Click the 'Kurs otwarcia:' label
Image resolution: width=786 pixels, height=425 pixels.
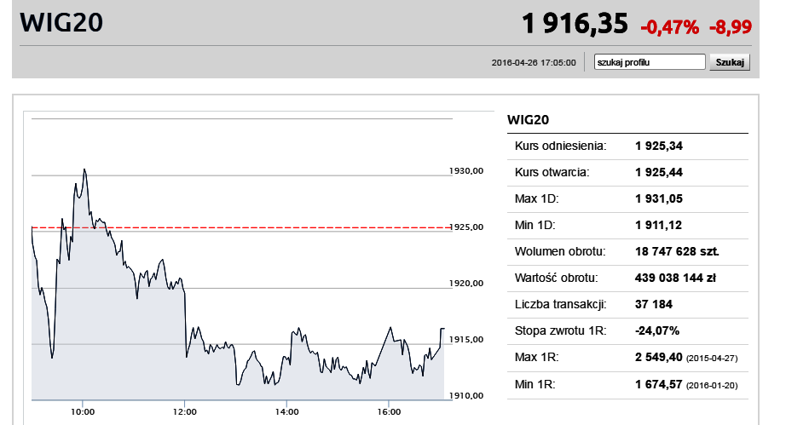tap(552, 172)
